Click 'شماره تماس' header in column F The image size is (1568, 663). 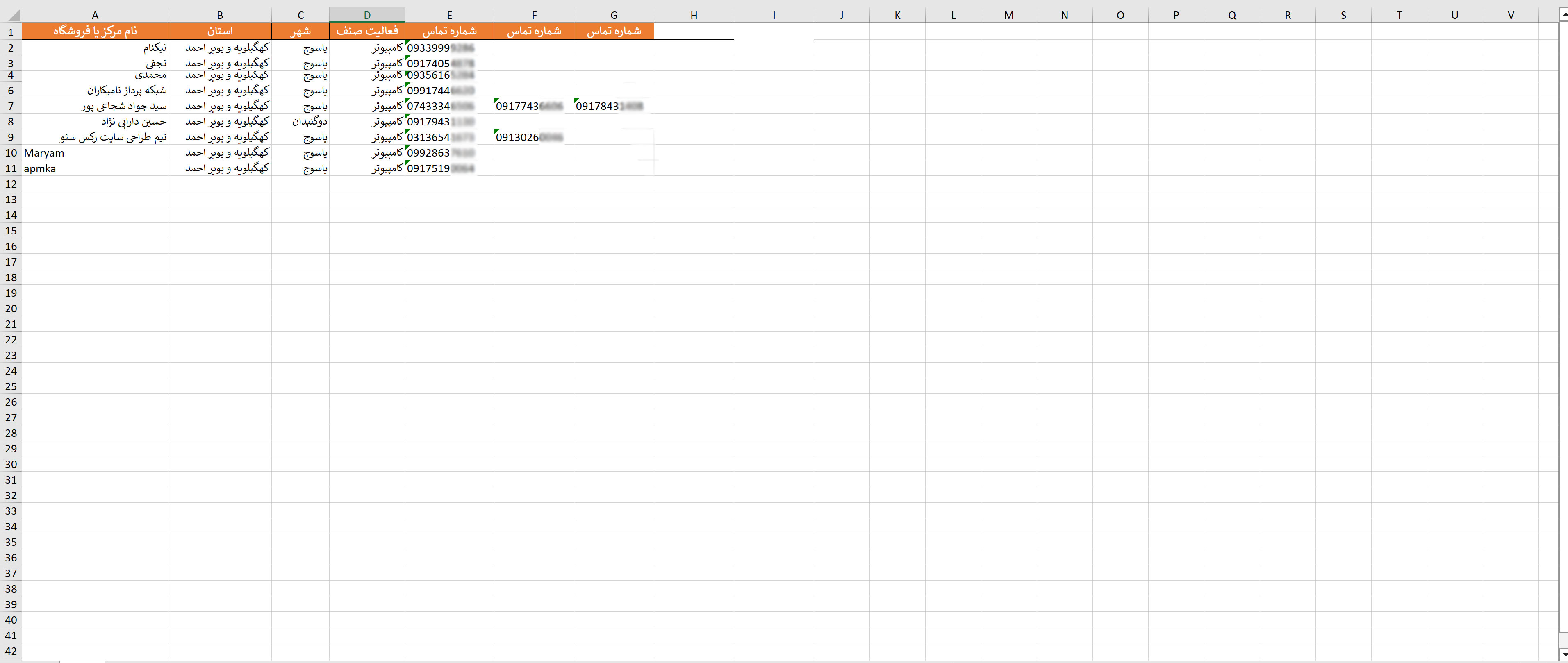[x=534, y=31]
